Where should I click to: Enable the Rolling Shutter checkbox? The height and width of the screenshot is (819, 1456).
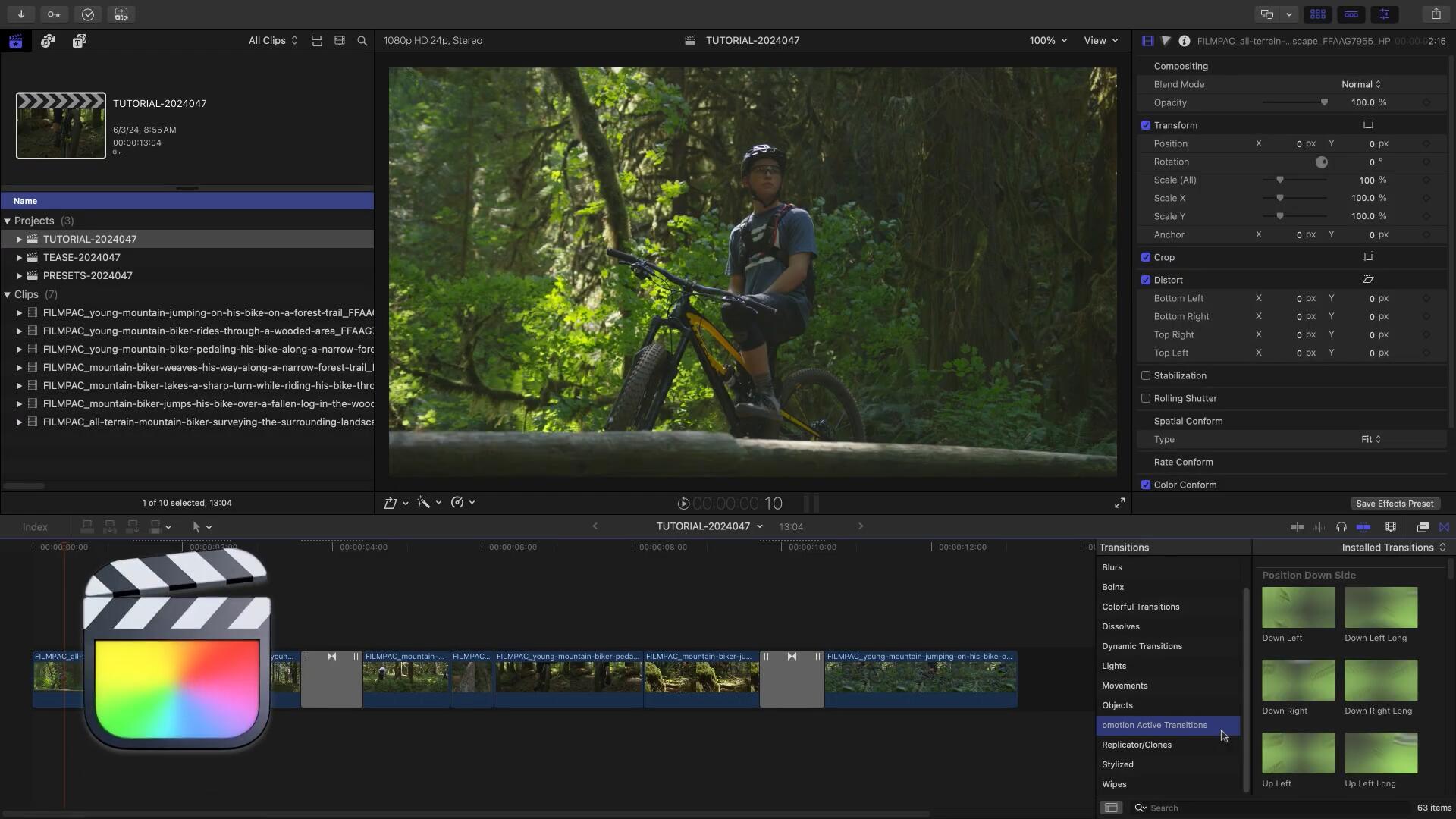point(1146,398)
